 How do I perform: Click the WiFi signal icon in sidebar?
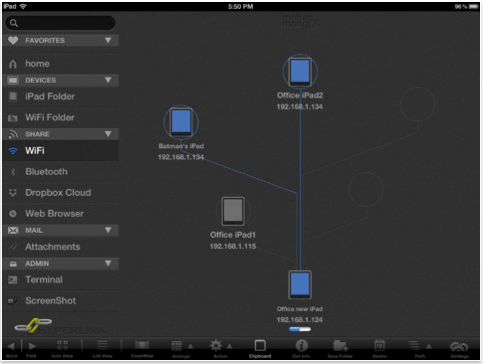pyautogui.click(x=13, y=151)
